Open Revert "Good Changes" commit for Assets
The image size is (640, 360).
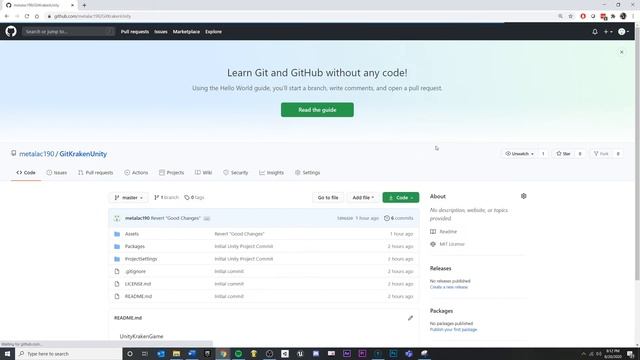pos(239,234)
